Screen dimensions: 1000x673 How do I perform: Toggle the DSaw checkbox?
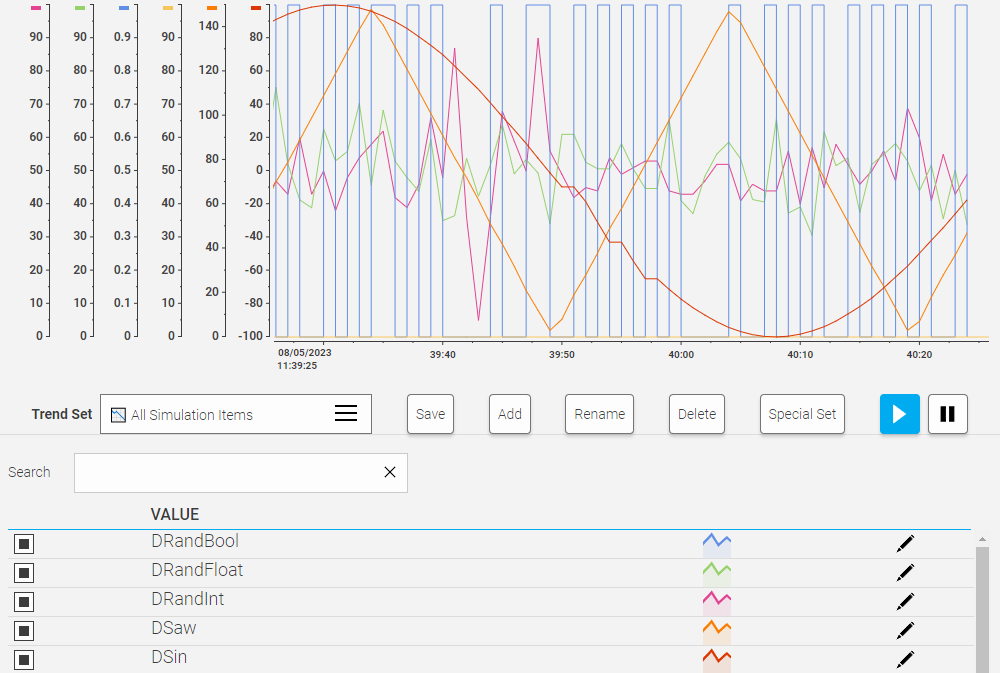(x=23, y=630)
